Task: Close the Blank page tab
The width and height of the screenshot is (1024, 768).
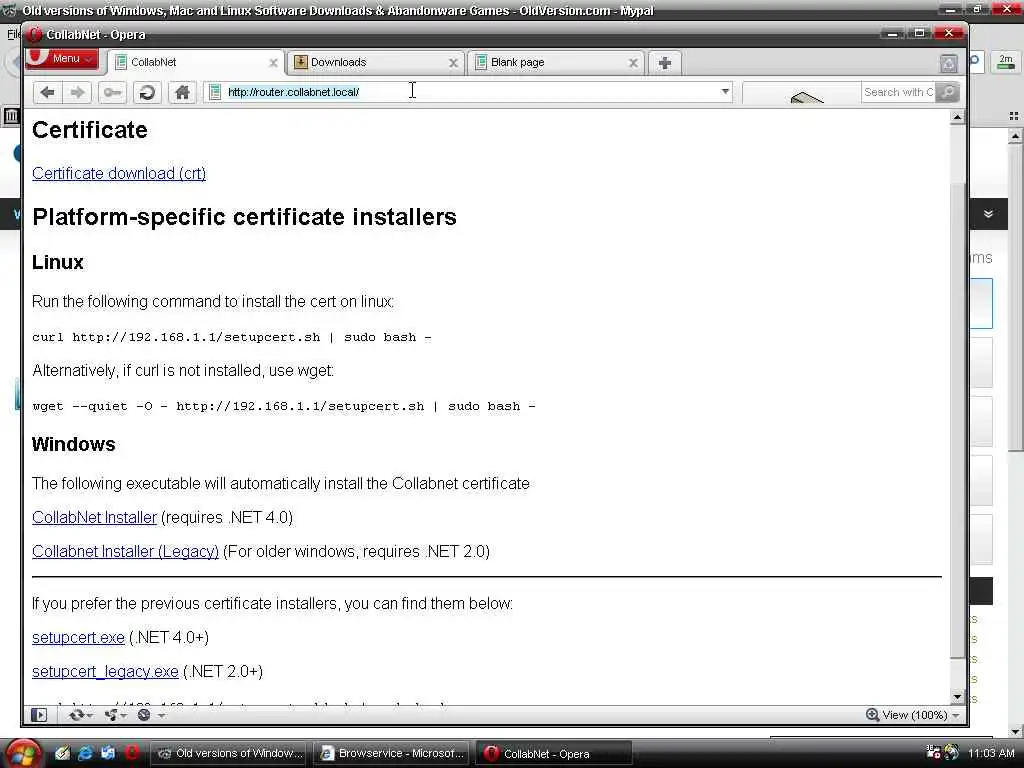Action: 633,63
